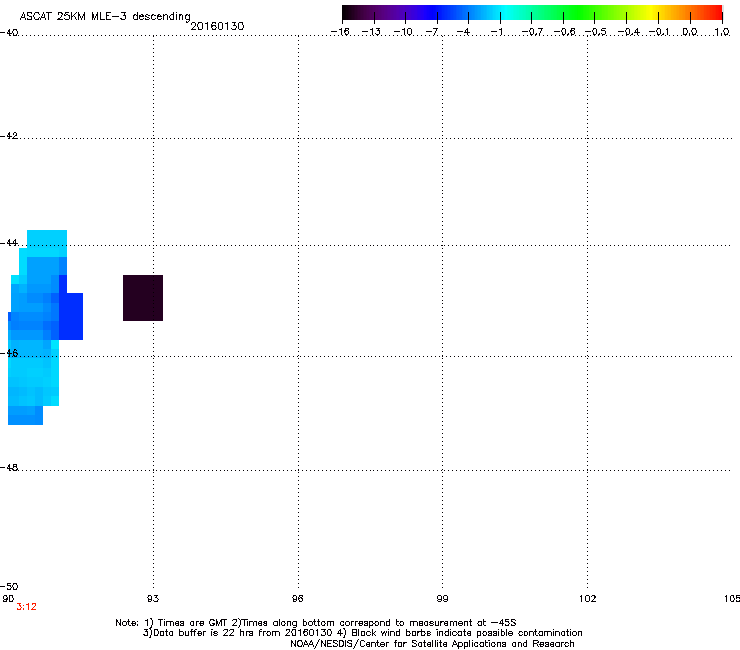Click the Times are GMT note line
The width and height of the screenshot is (740, 650).
click(316, 623)
